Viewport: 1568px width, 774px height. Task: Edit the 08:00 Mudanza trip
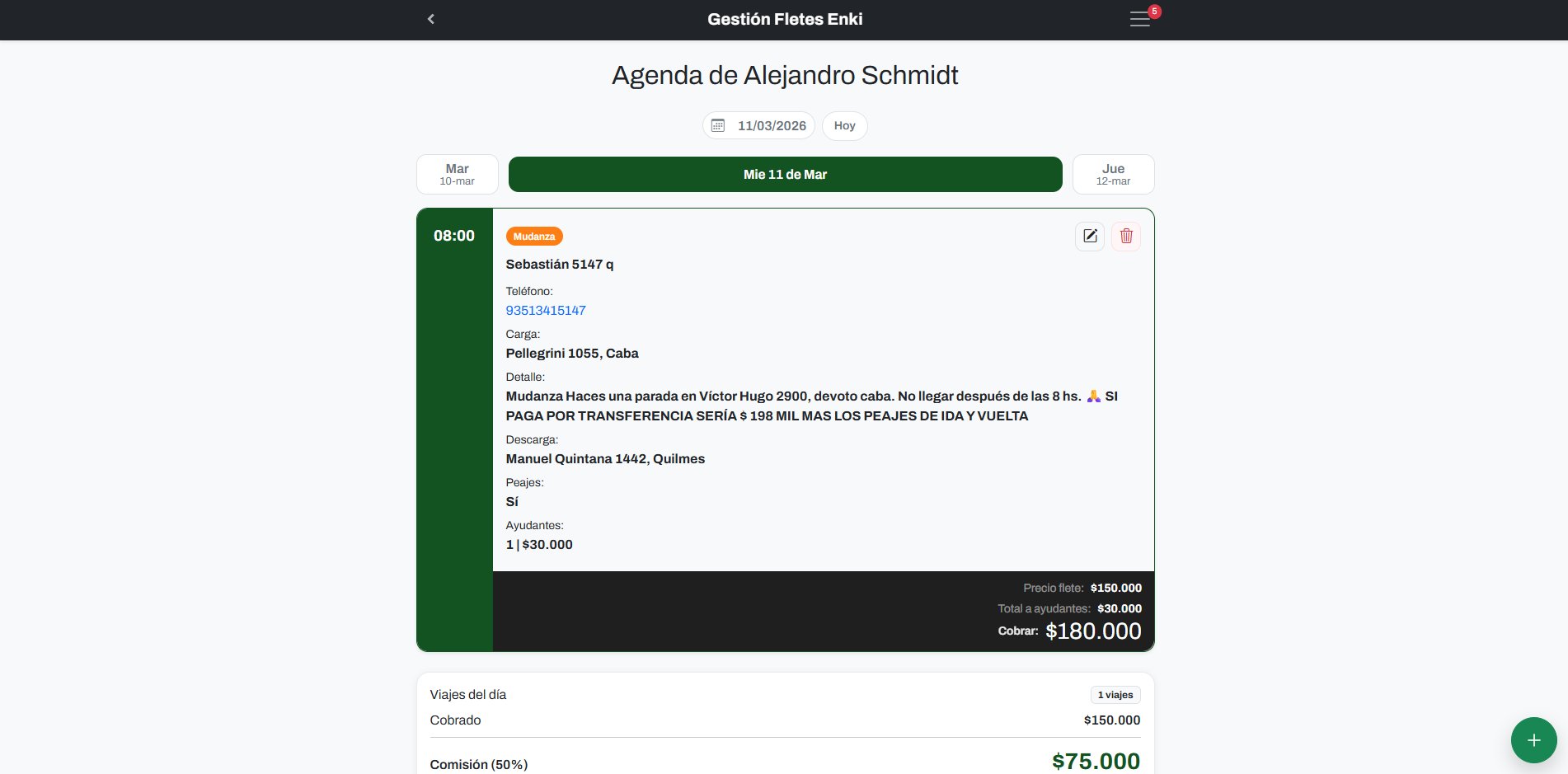click(x=1090, y=237)
